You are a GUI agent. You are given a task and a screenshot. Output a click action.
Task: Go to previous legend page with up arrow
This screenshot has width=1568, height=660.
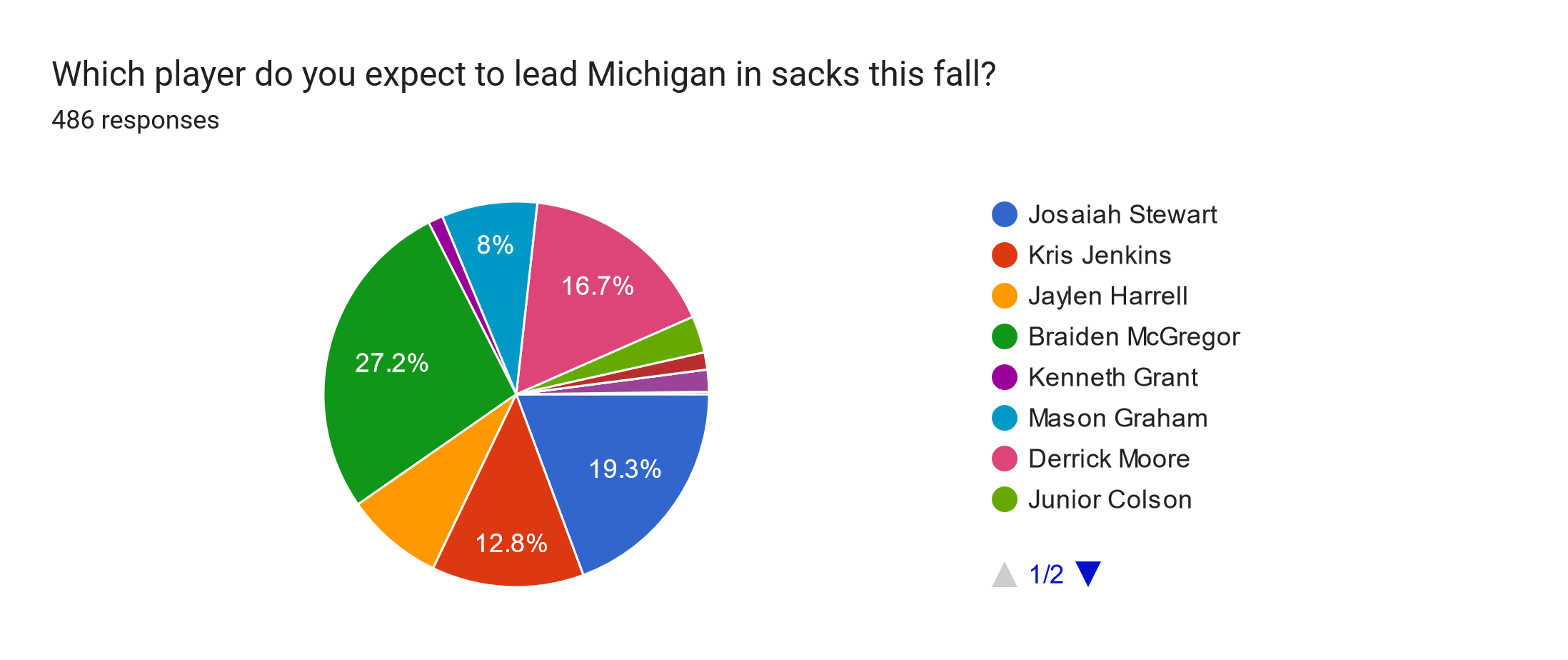[x=1004, y=574]
